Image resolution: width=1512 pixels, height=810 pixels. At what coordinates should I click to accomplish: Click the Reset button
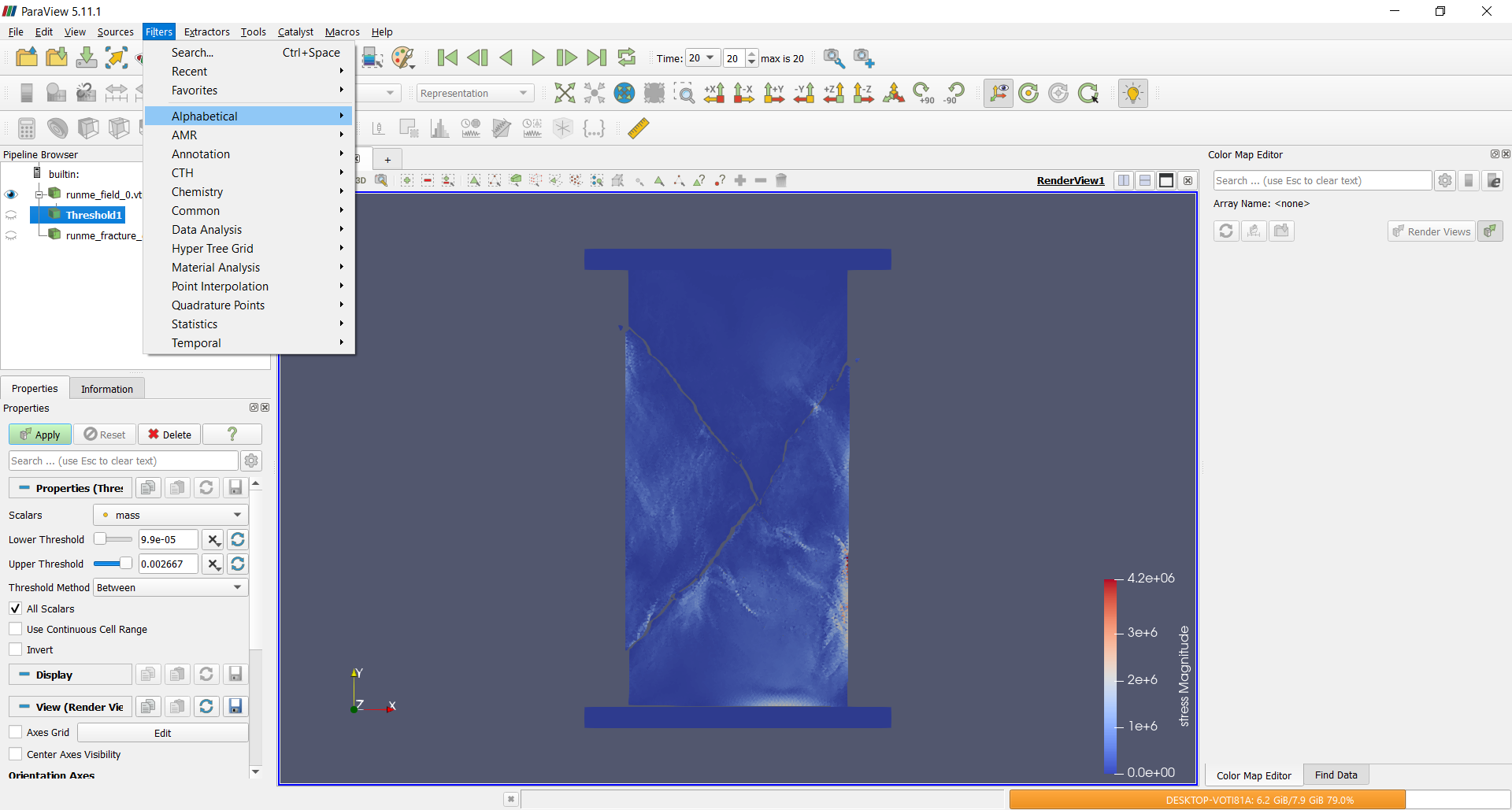click(x=105, y=435)
